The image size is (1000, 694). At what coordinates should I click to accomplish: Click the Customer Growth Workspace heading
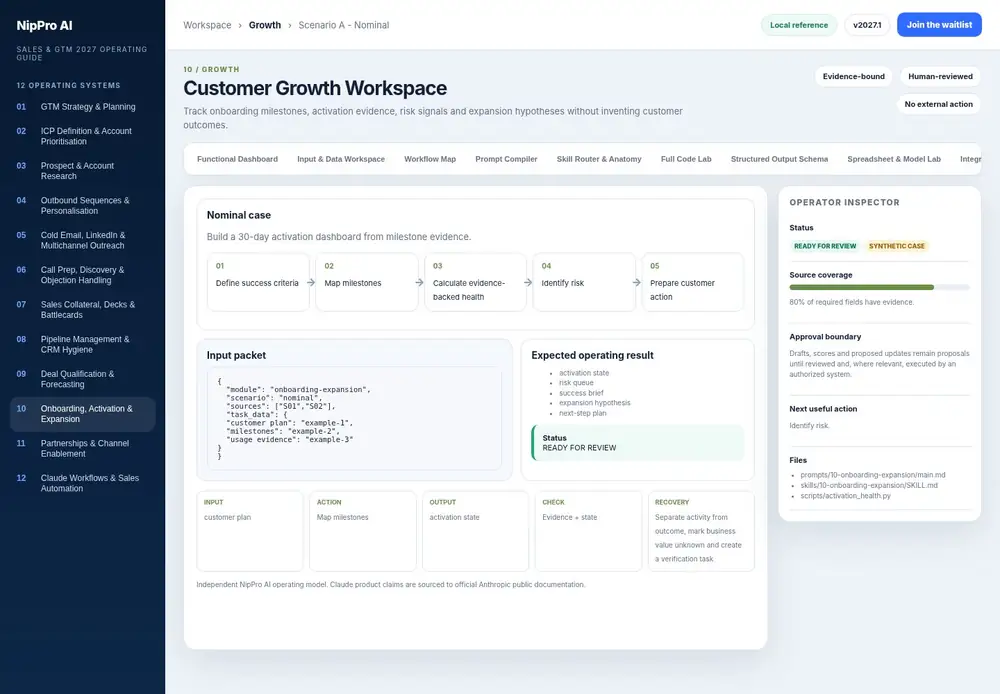315,88
